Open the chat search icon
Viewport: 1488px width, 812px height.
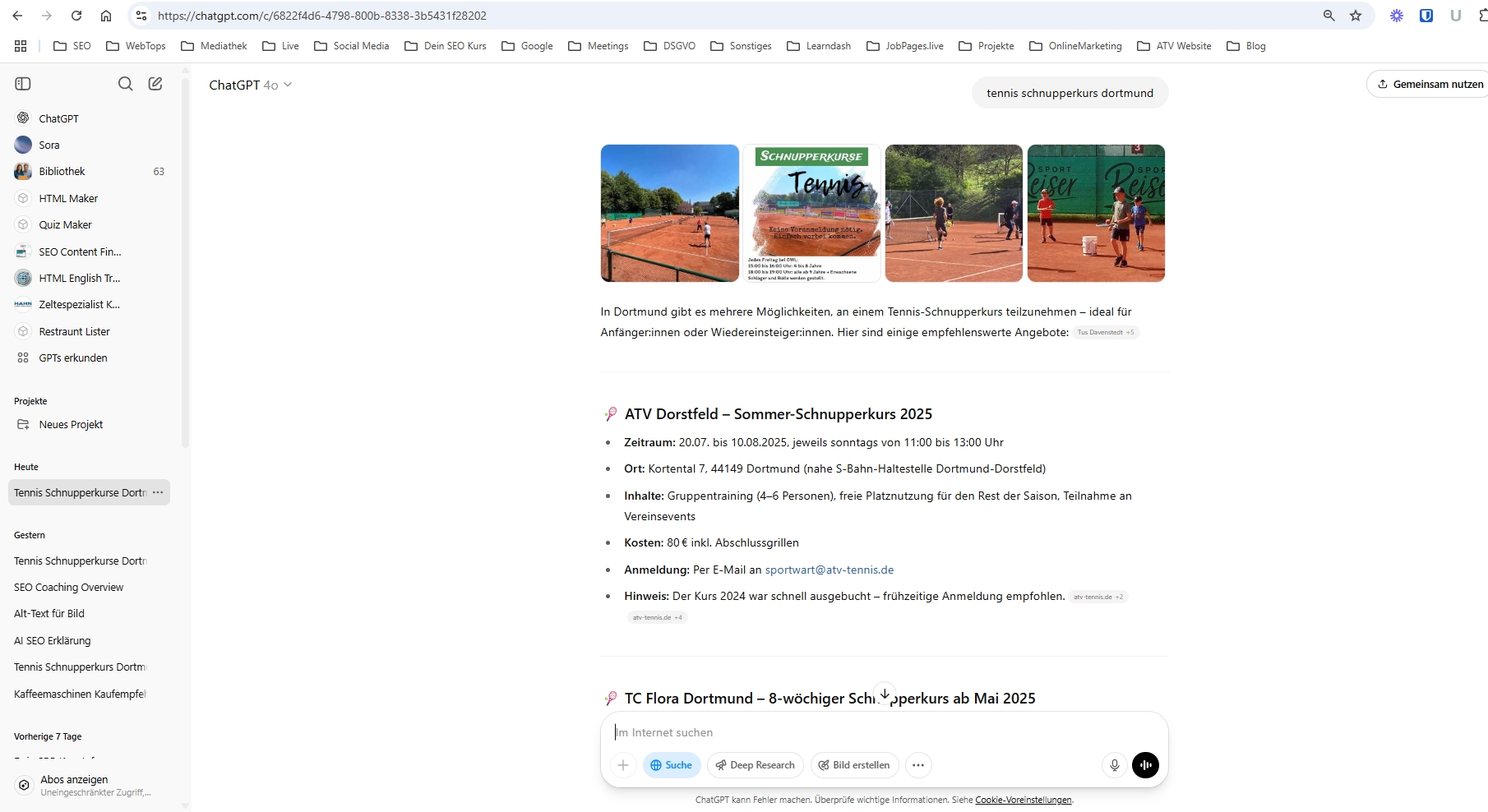coord(125,84)
